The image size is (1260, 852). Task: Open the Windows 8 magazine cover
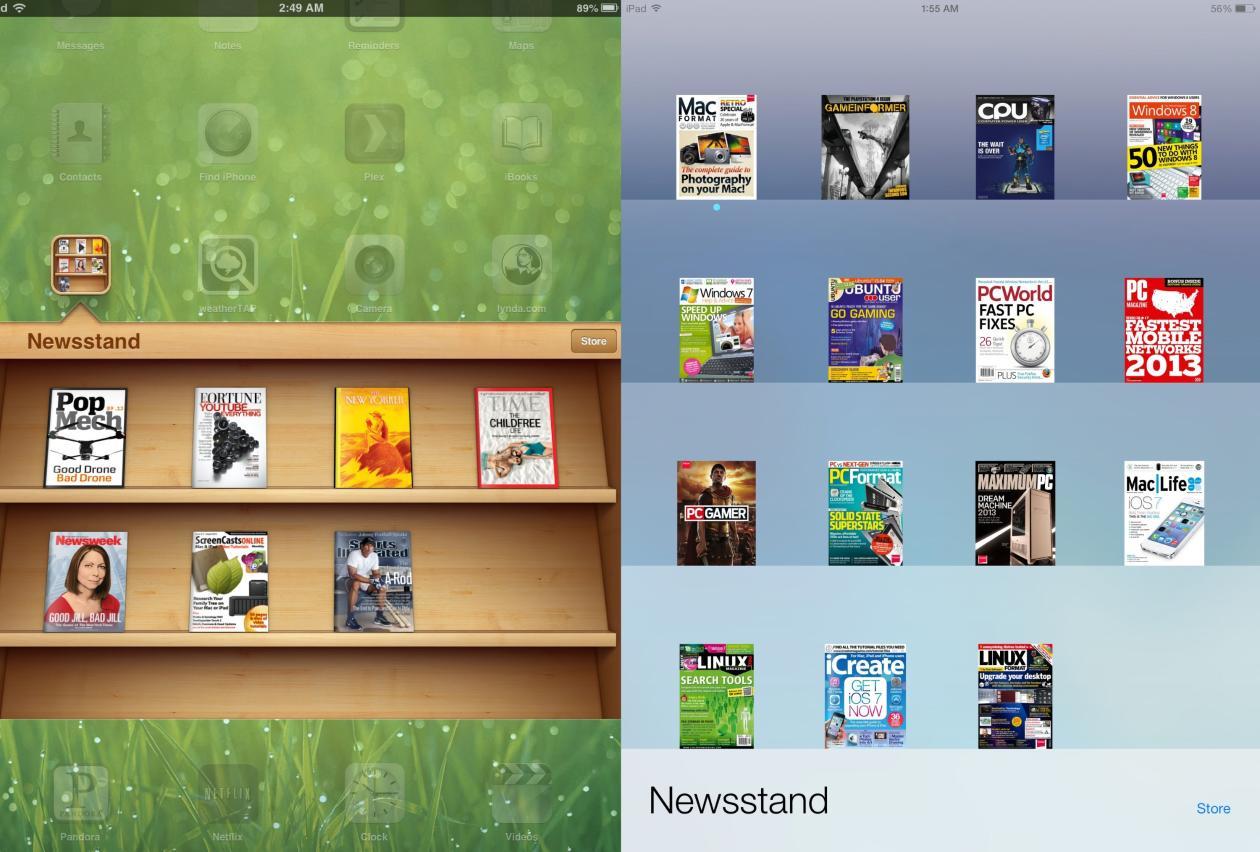pos(1164,147)
